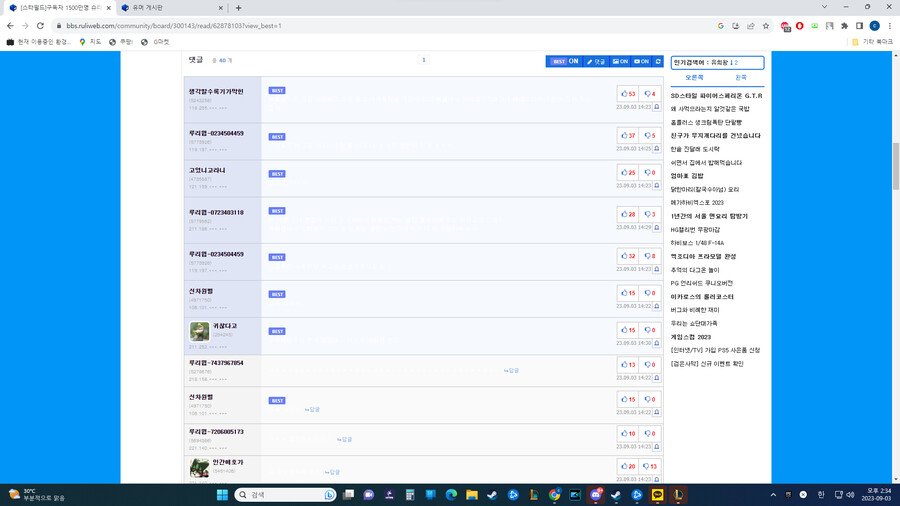Click the Windows taskbar search box
The image size is (900, 506).
(x=285, y=495)
